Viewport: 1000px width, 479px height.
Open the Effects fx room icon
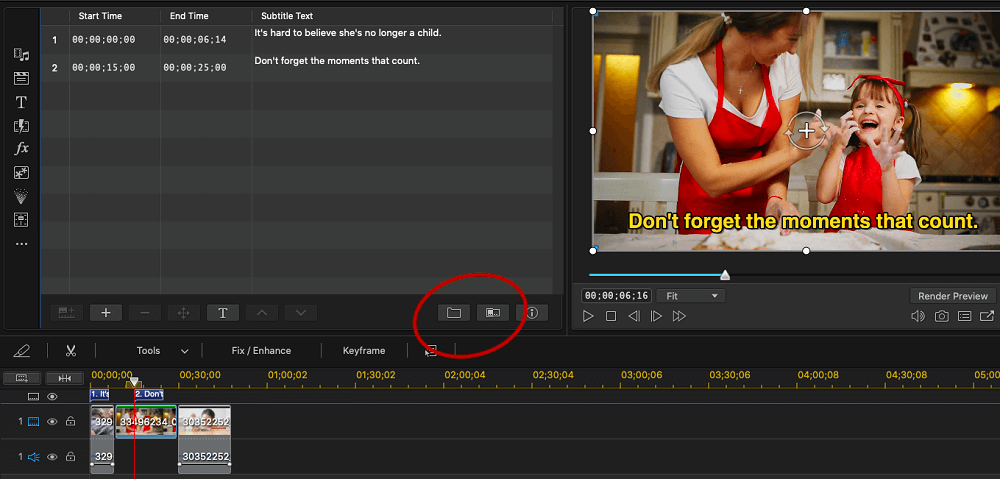pyautogui.click(x=22, y=149)
